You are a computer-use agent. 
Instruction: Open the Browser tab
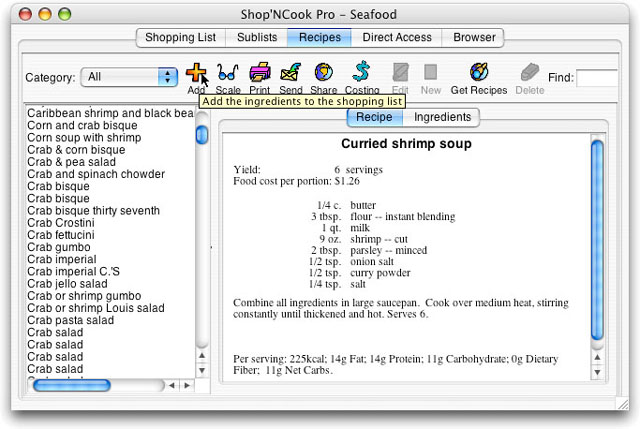pos(474,38)
